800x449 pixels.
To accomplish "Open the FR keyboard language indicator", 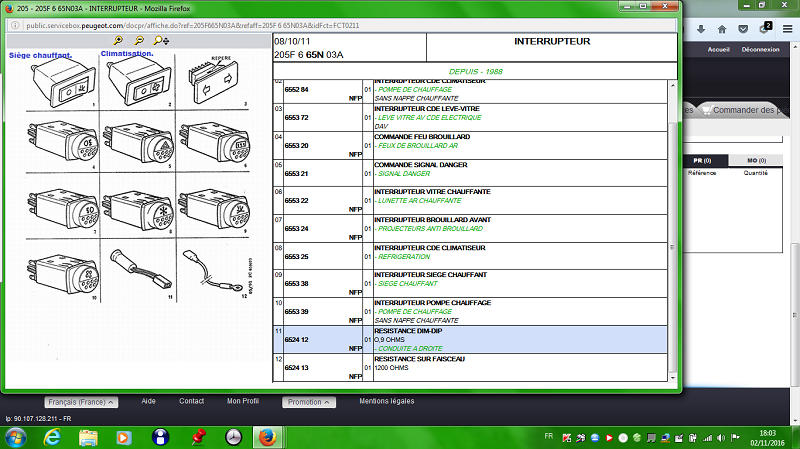I will coord(548,436).
